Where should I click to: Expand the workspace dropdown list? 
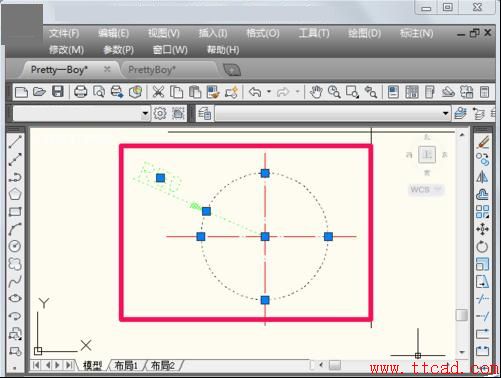pos(145,114)
